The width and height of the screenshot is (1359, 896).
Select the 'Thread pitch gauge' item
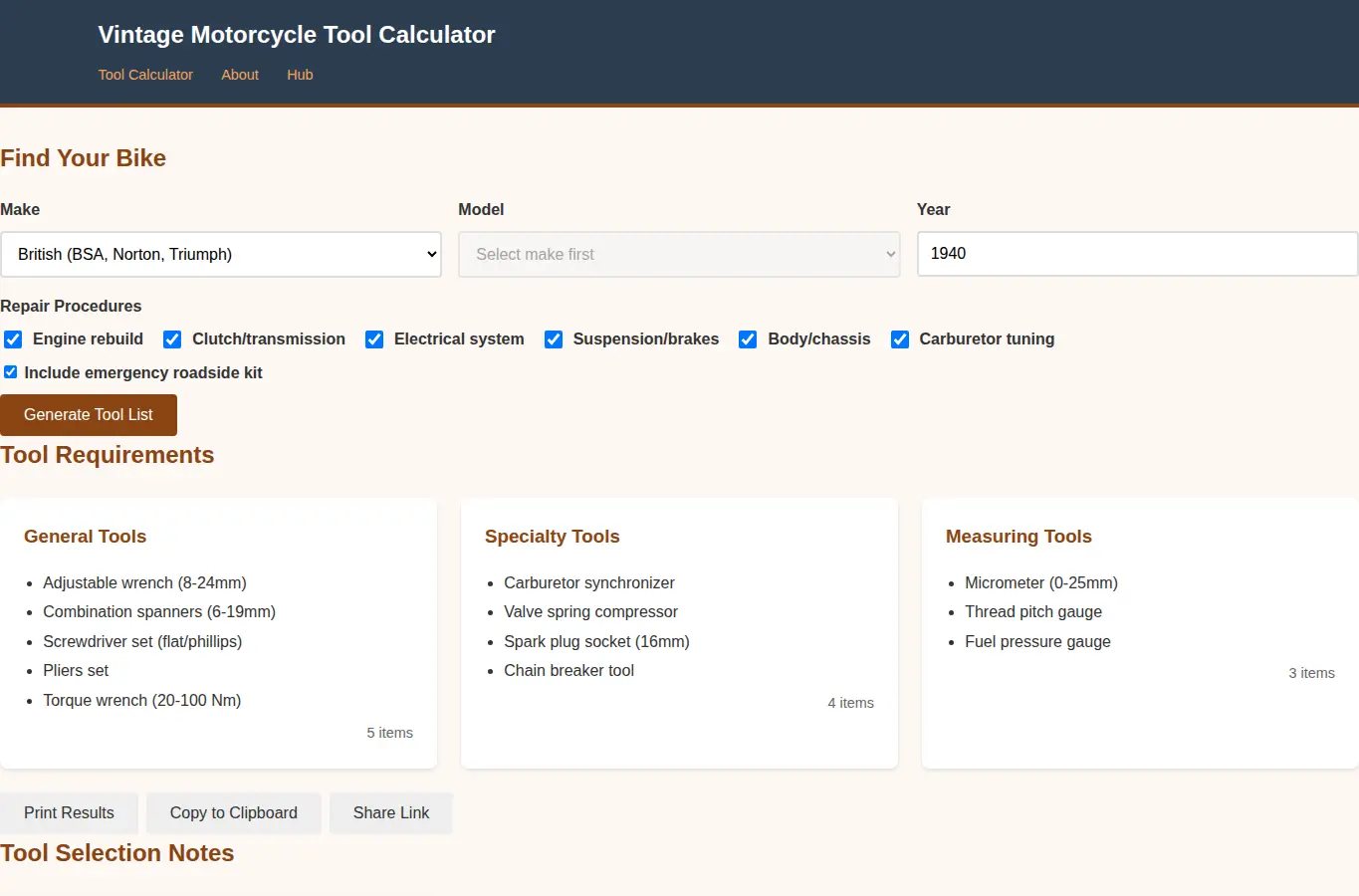tap(1033, 612)
